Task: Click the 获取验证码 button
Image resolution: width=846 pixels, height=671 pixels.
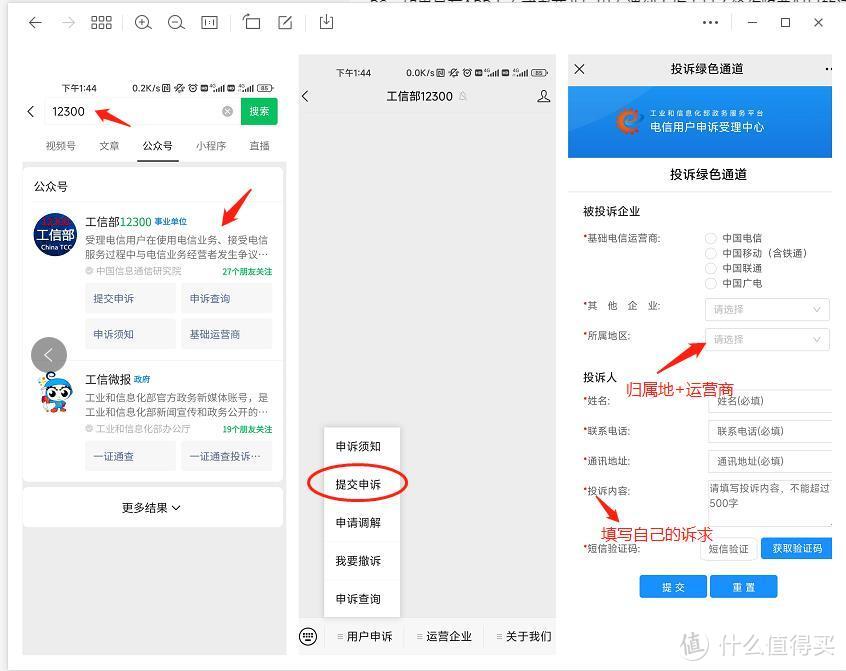Action: click(x=796, y=549)
